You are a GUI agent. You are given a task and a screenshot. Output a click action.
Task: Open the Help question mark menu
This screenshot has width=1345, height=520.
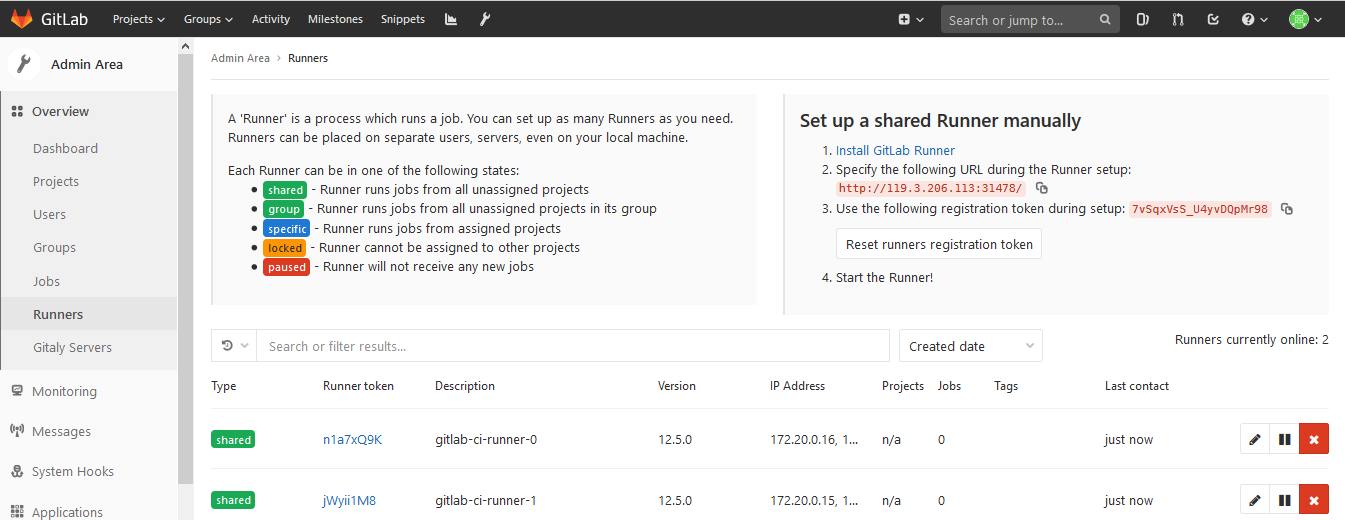[1254, 19]
